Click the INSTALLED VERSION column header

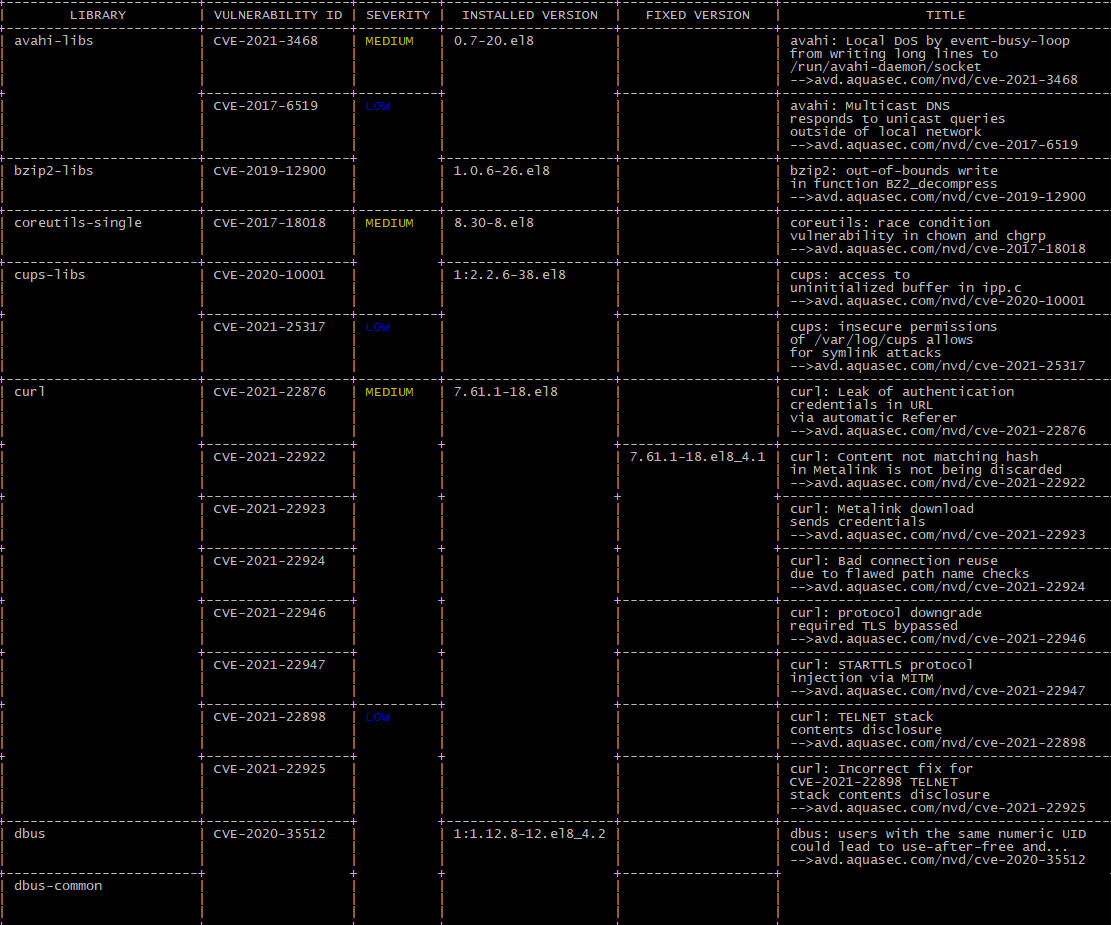click(529, 15)
